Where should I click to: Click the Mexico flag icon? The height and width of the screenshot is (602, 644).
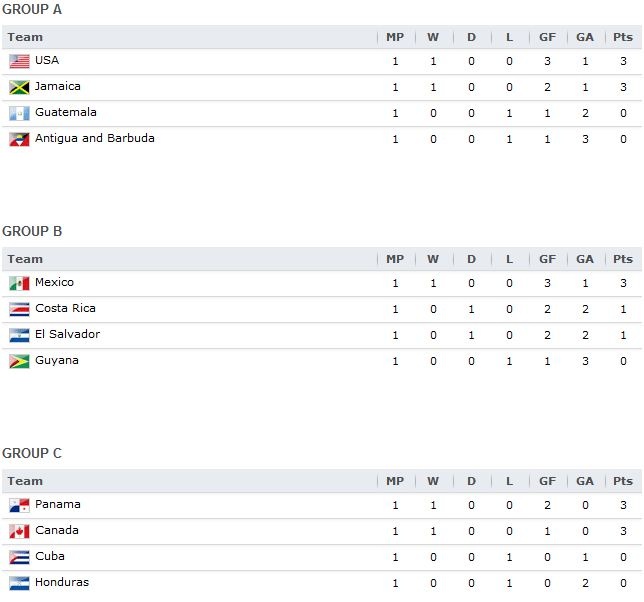point(19,283)
